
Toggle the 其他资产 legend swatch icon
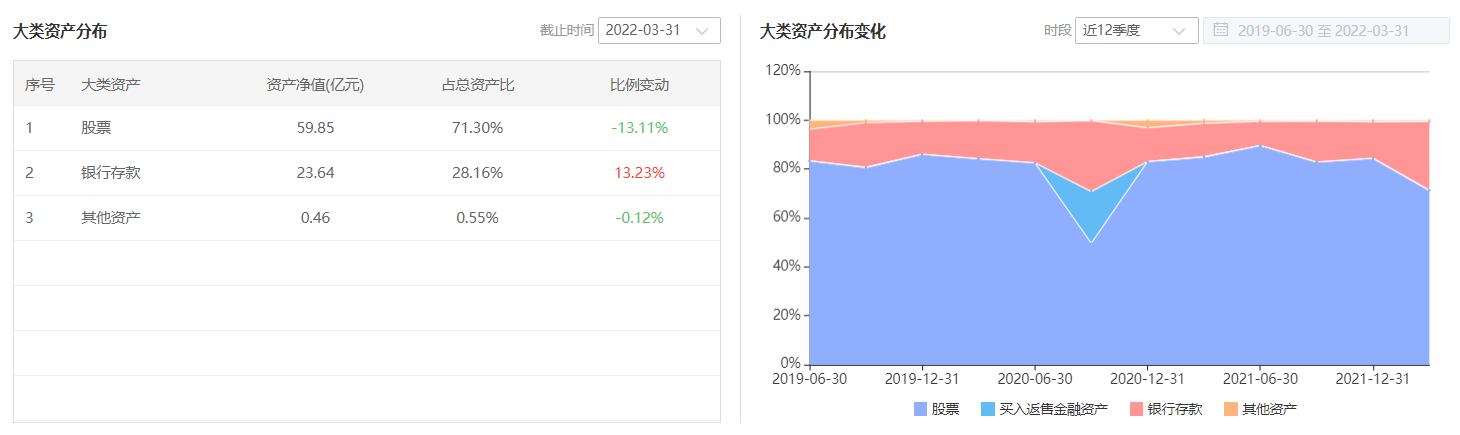click(1232, 409)
